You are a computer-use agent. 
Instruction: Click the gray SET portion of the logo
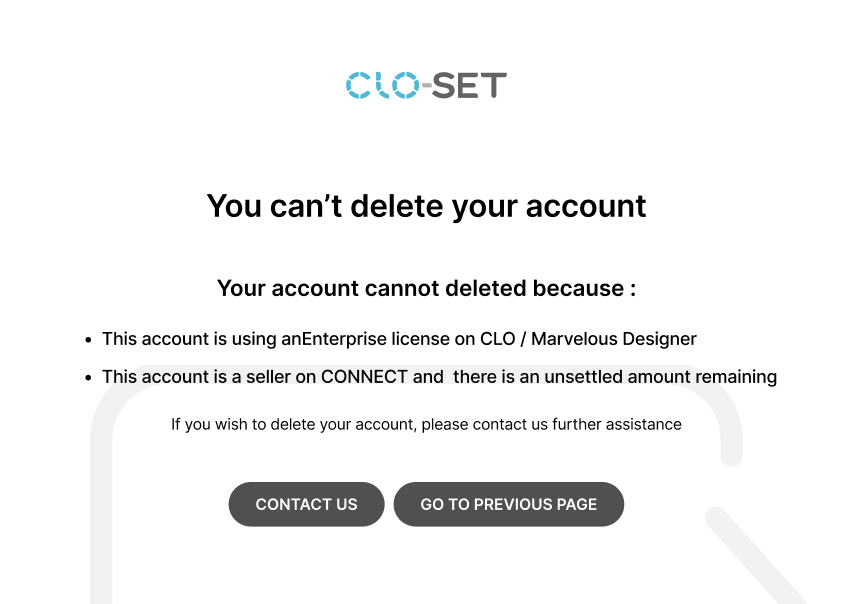click(469, 85)
